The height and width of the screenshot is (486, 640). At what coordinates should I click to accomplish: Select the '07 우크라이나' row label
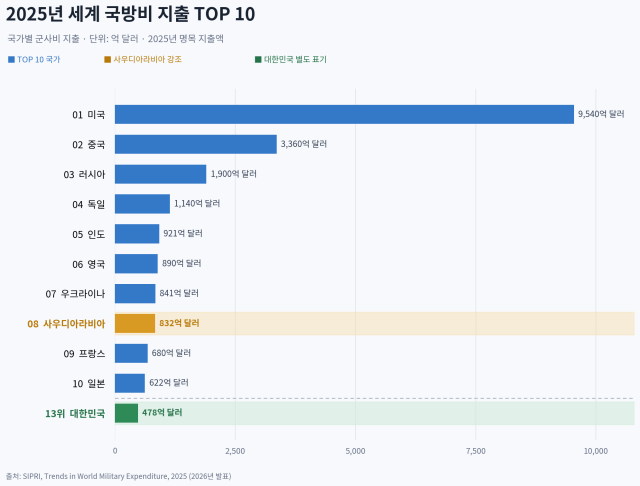point(75,294)
